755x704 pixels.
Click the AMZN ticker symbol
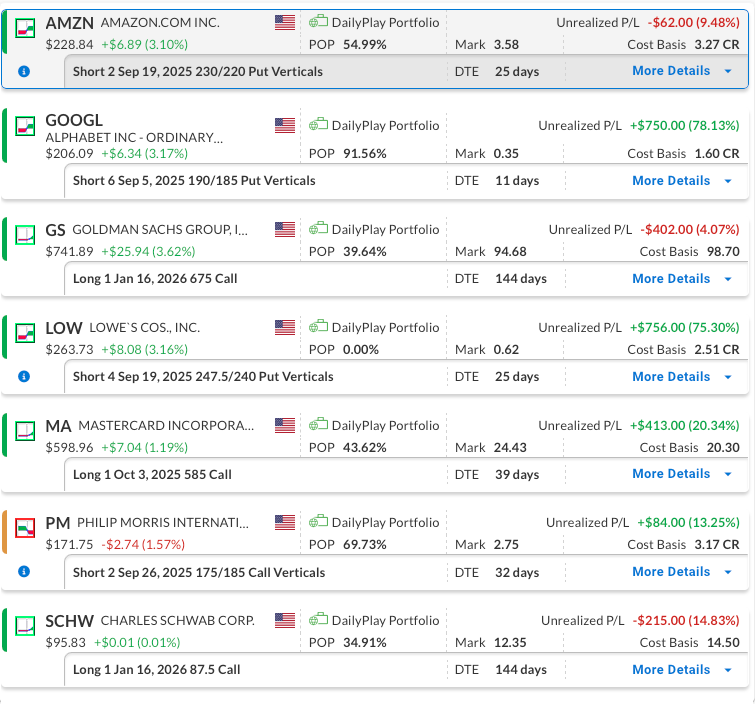(x=70, y=23)
